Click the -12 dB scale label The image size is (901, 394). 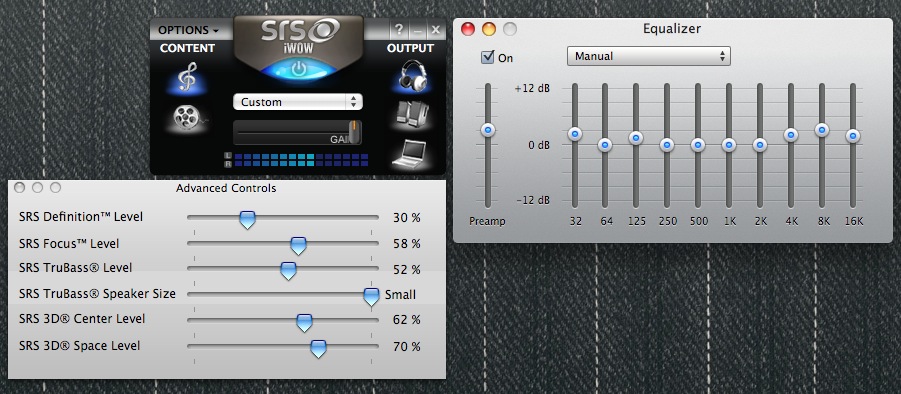click(532, 200)
